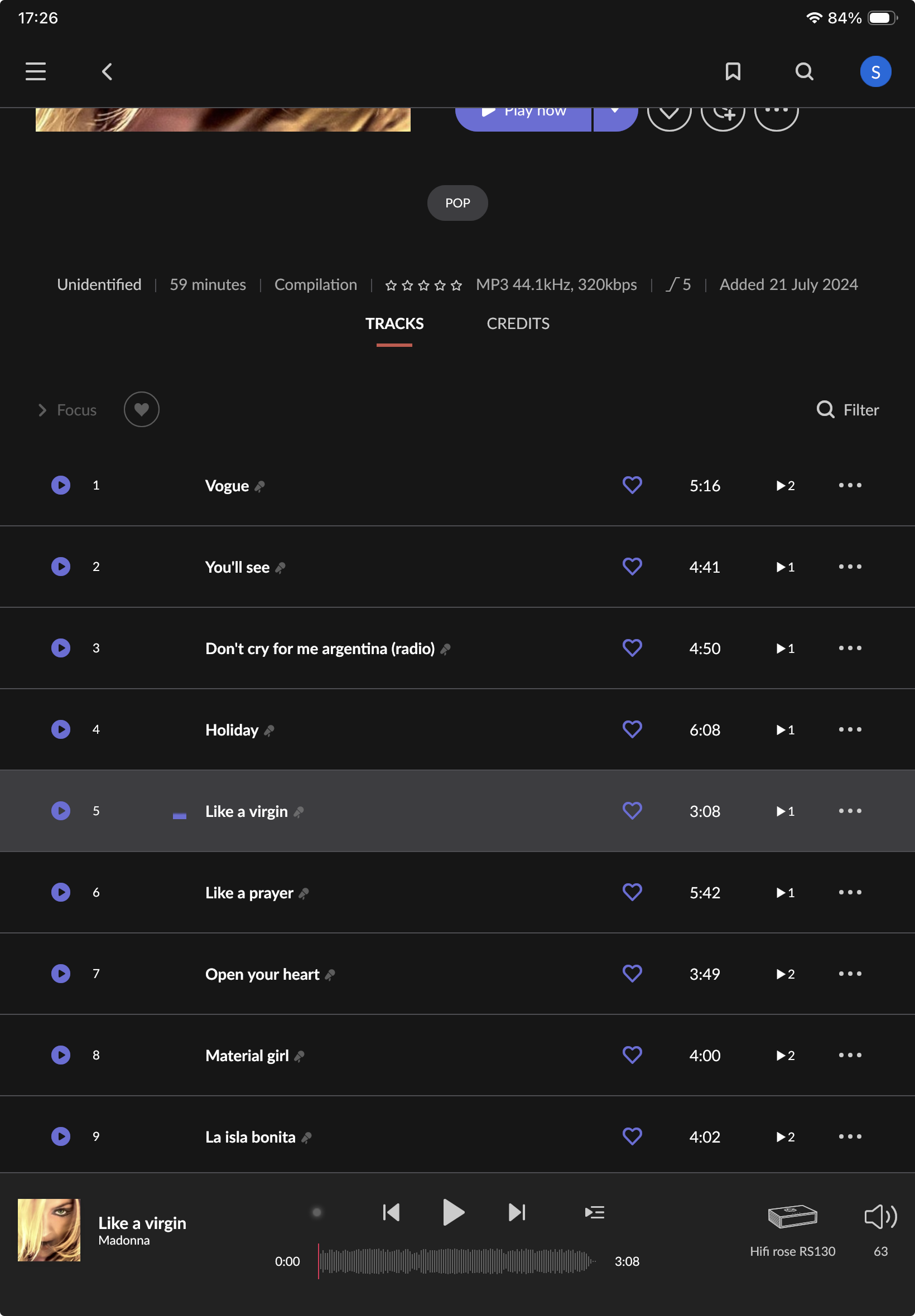Open the hamburger navigation menu
This screenshot has width=915, height=1316.
tap(36, 71)
